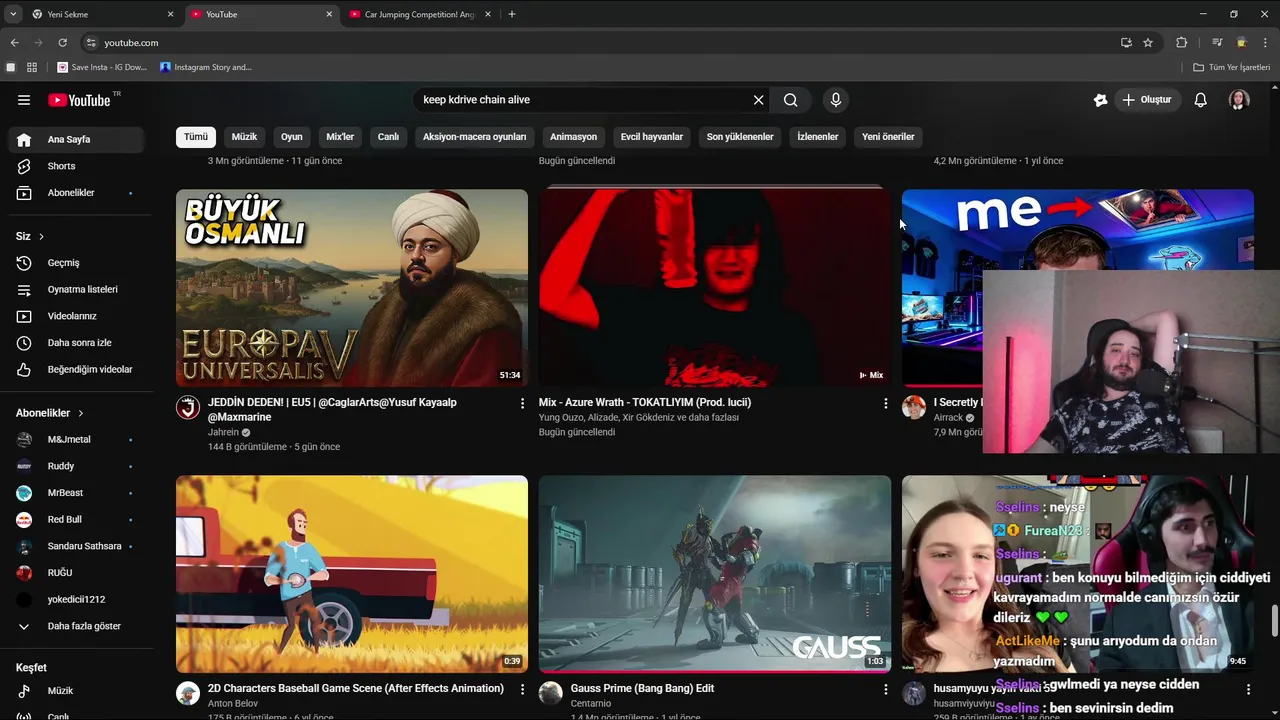Select Yeni öneriler filter chip
1280x720 pixels.
(888, 137)
